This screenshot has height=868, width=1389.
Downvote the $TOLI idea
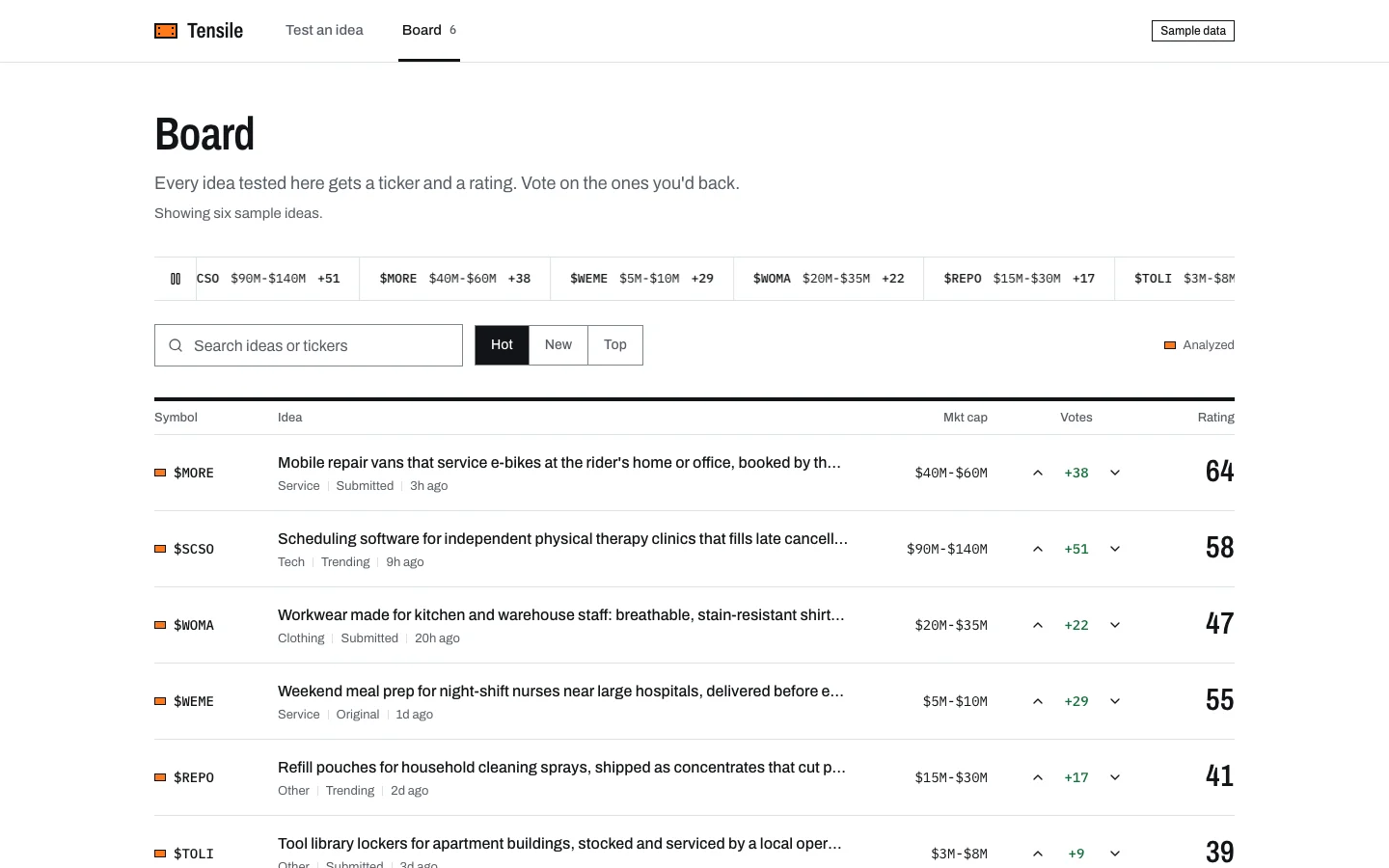[x=1115, y=854]
